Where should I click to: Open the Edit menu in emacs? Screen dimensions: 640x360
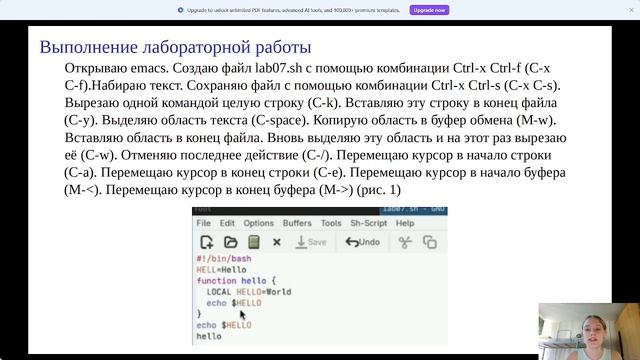[227, 223]
